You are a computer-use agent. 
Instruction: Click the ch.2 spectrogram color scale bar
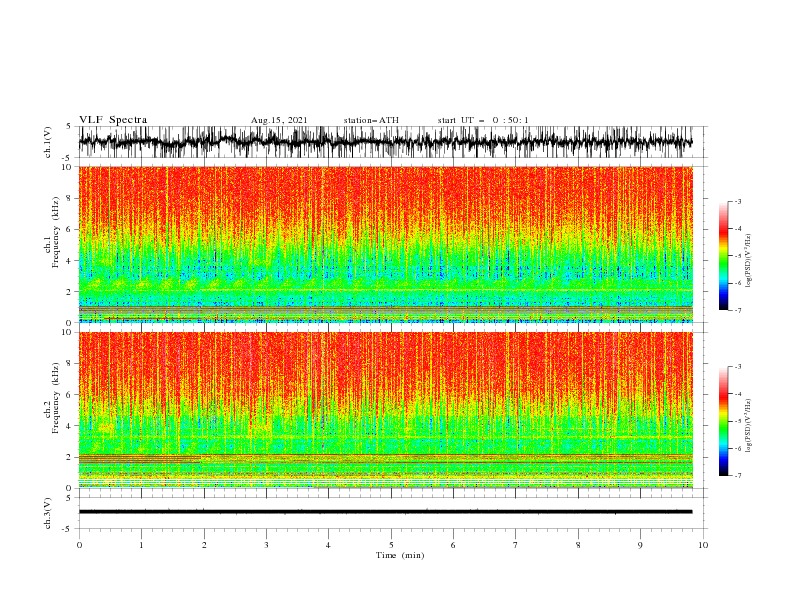(723, 421)
